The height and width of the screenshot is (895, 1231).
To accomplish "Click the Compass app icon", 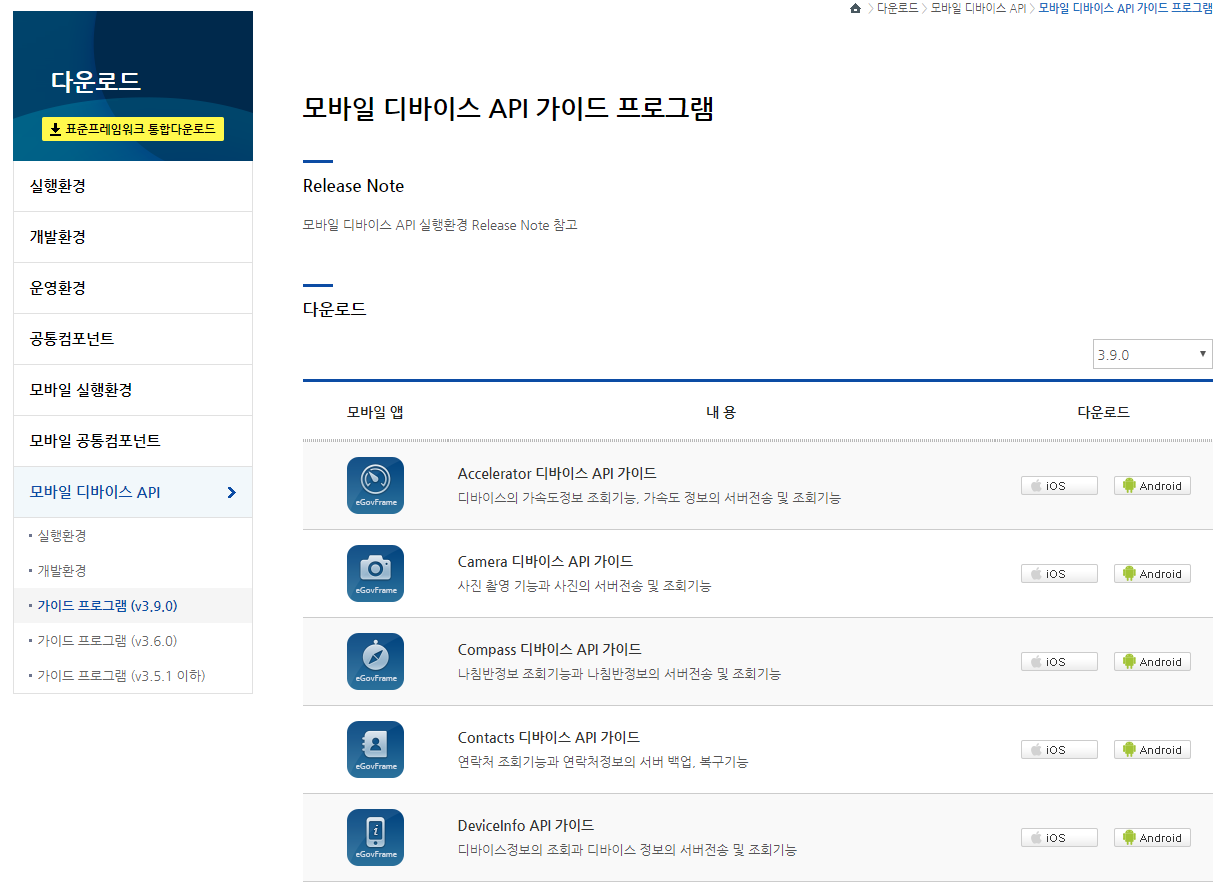I will pos(375,661).
